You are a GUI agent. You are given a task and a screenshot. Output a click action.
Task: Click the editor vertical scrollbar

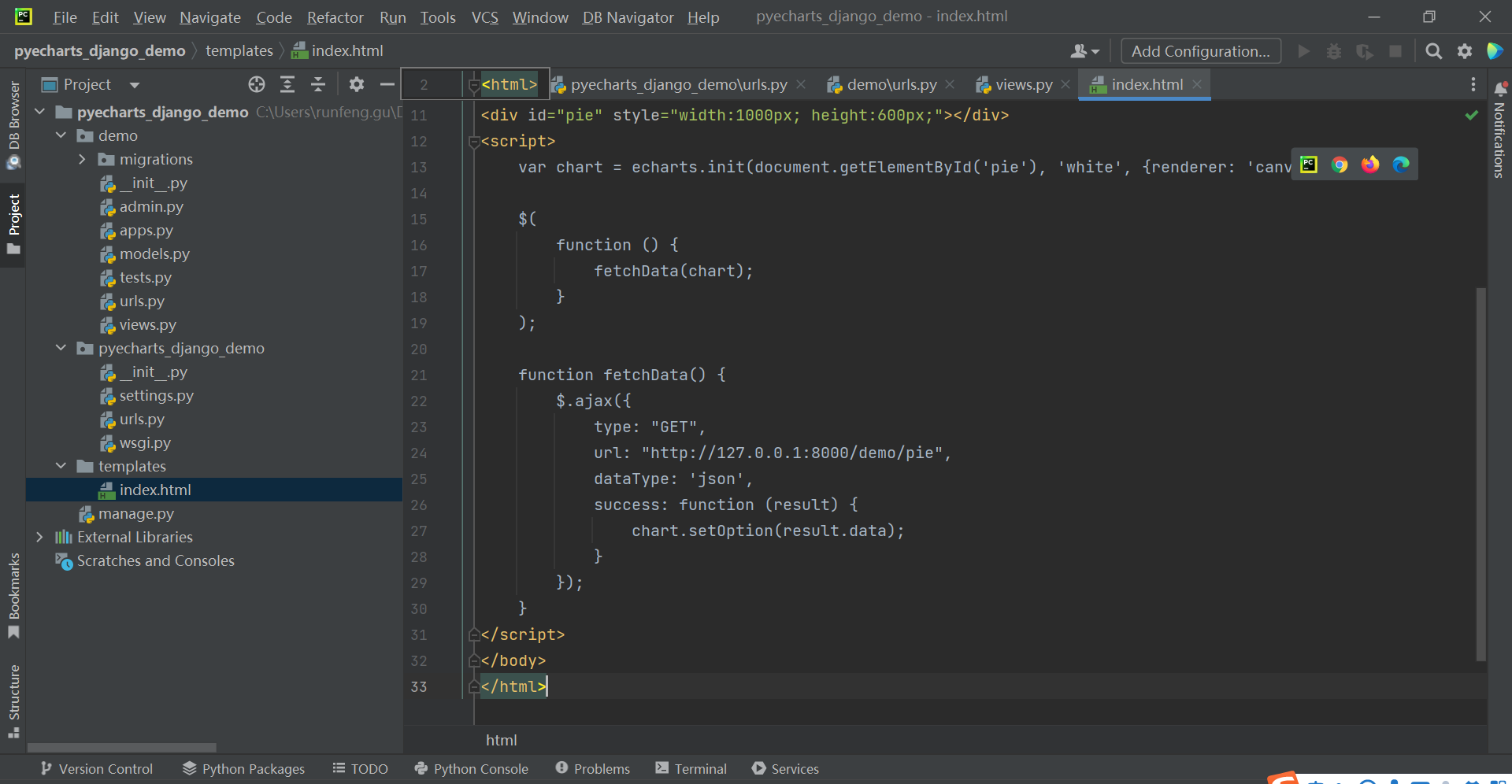pos(1480,474)
